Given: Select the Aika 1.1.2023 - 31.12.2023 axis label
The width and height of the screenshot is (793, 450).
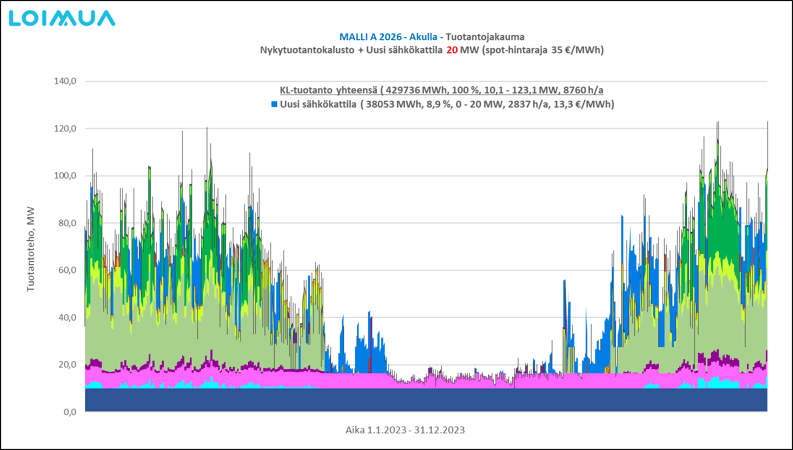Looking at the screenshot, I should (x=403, y=430).
